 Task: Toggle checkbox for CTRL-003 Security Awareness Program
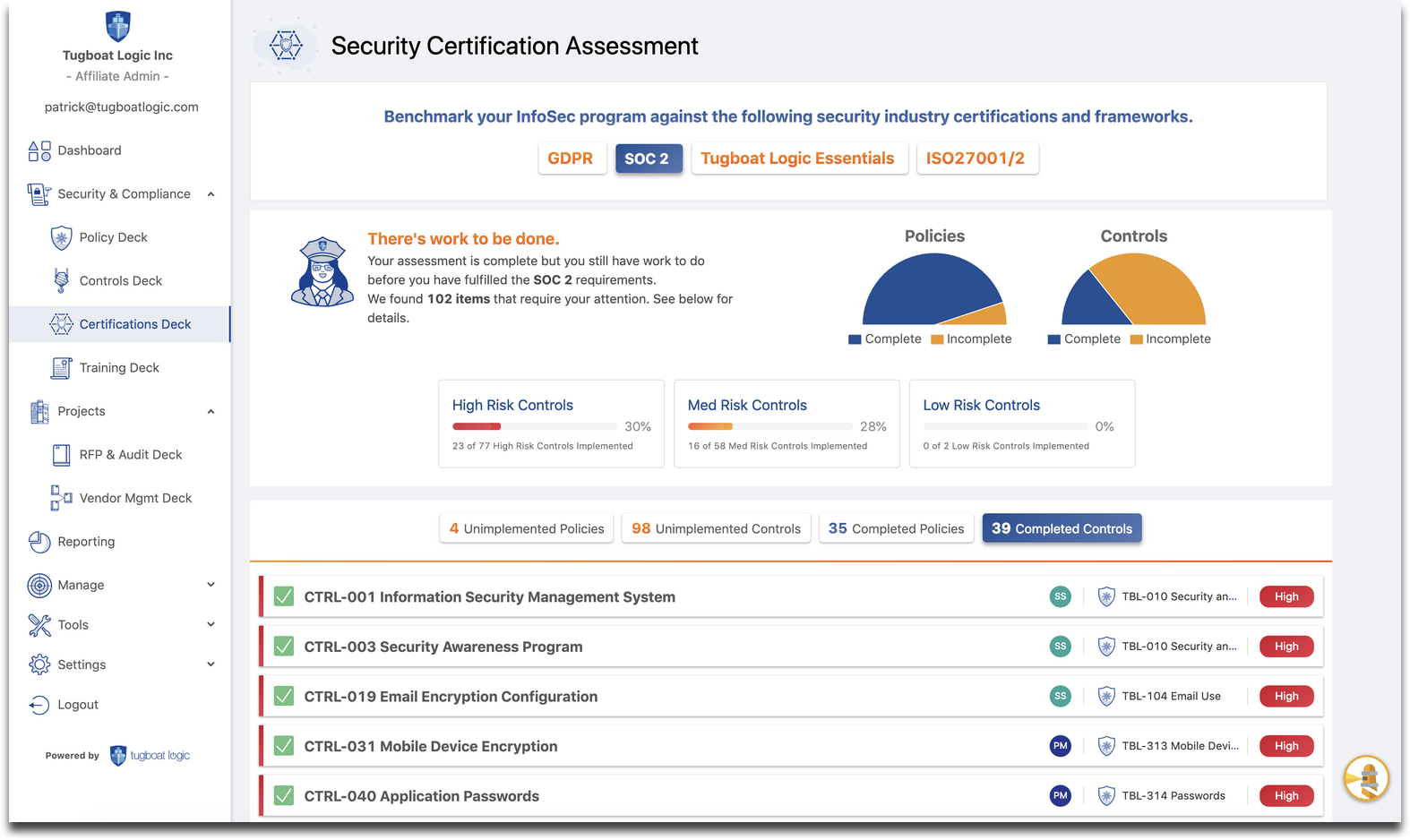tap(284, 647)
